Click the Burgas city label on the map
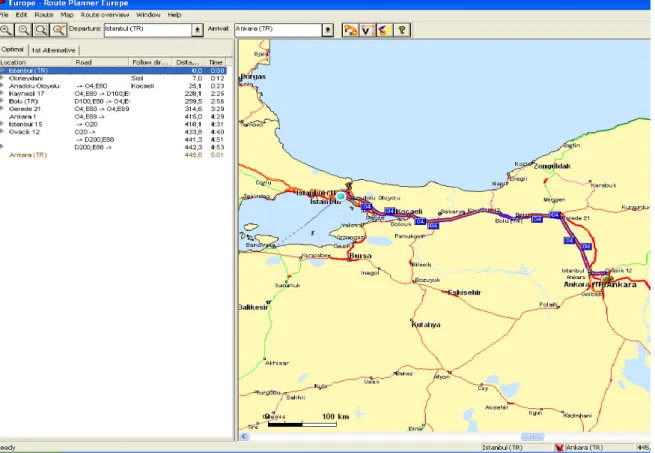Viewport: 655px width, 453px height. click(253, 76)
